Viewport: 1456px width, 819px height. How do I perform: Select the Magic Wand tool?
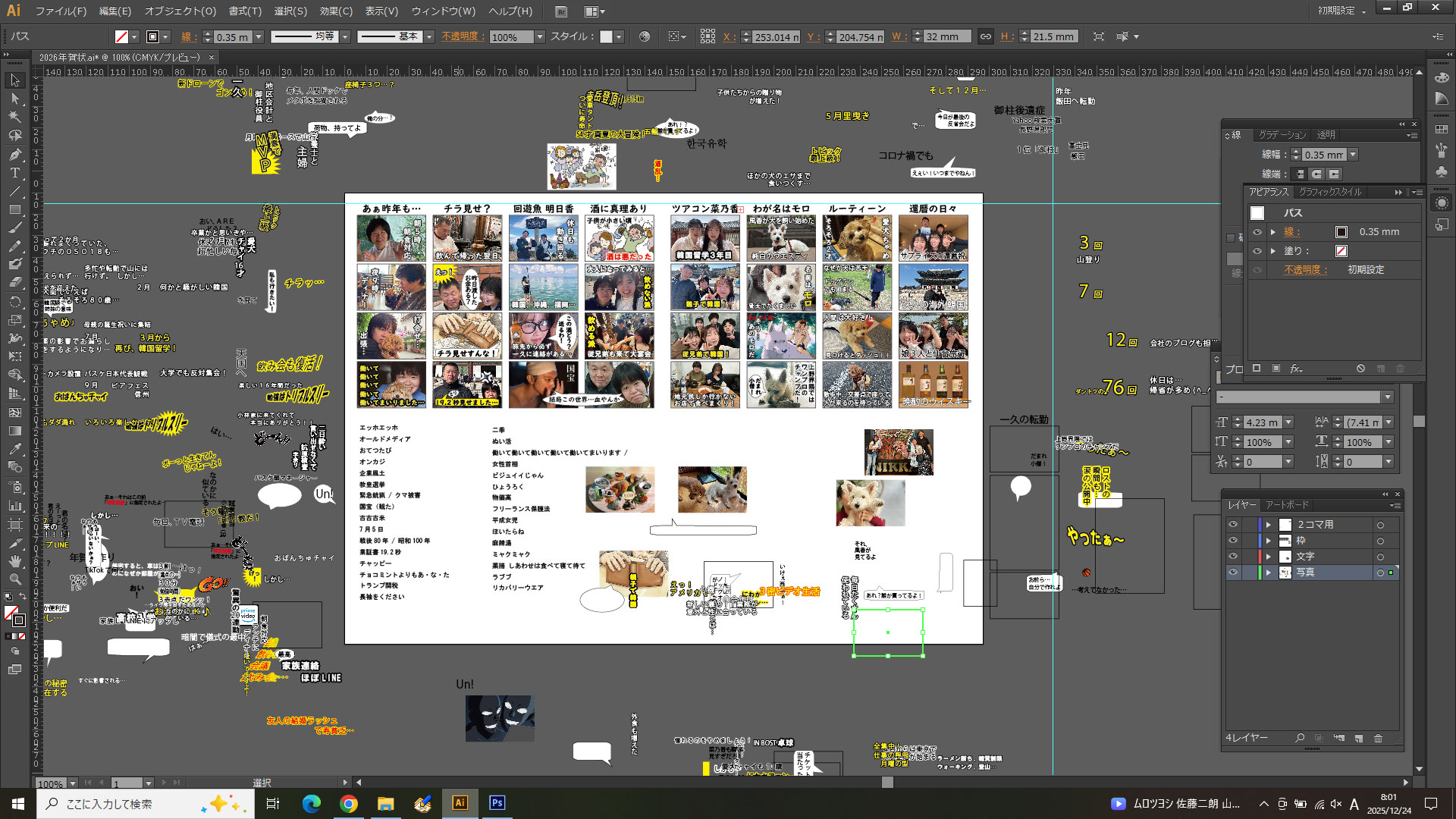(x=14, y=117)
